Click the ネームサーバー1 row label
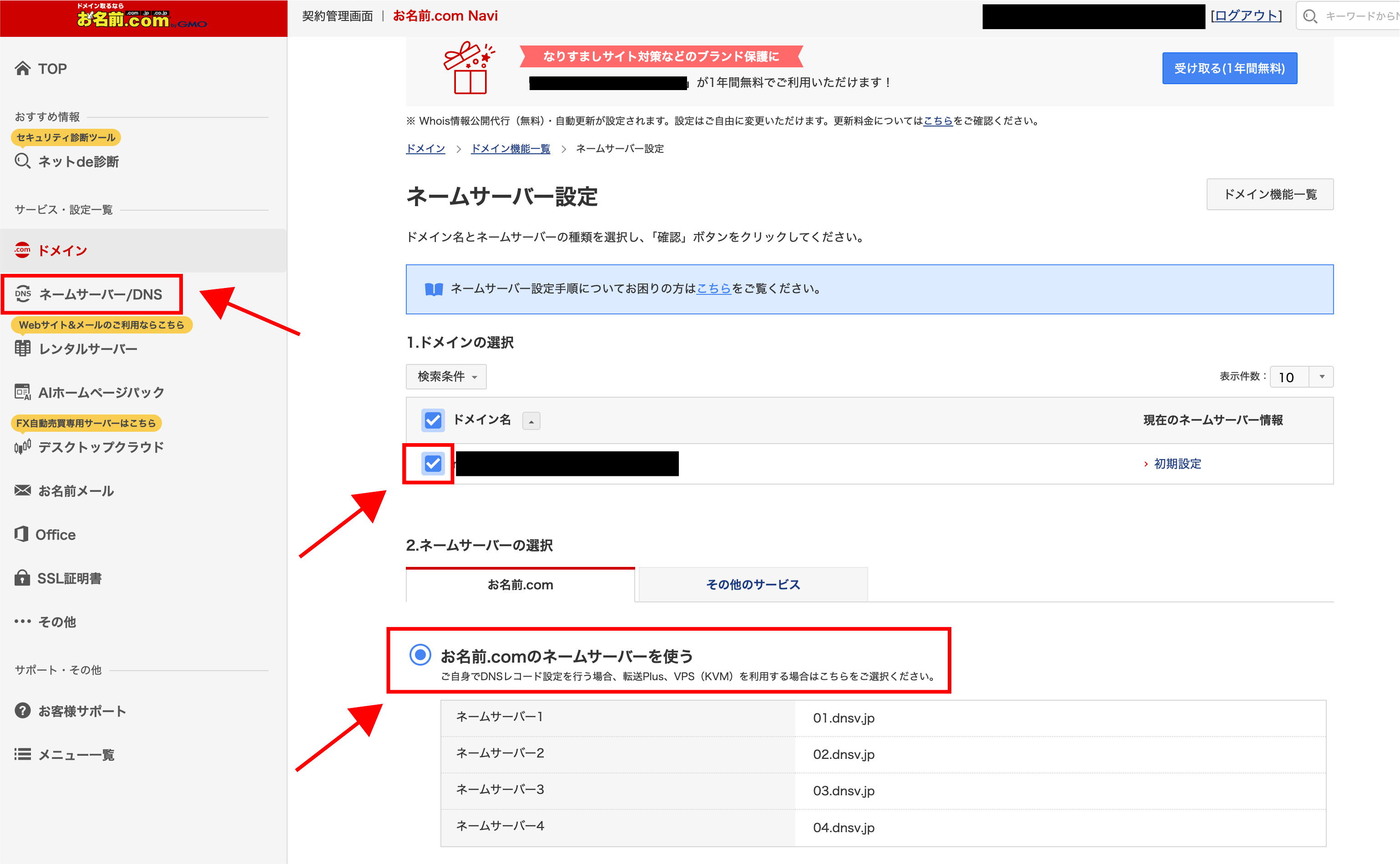The width and height of the screenshot is (1400, 864). point(500,717)
